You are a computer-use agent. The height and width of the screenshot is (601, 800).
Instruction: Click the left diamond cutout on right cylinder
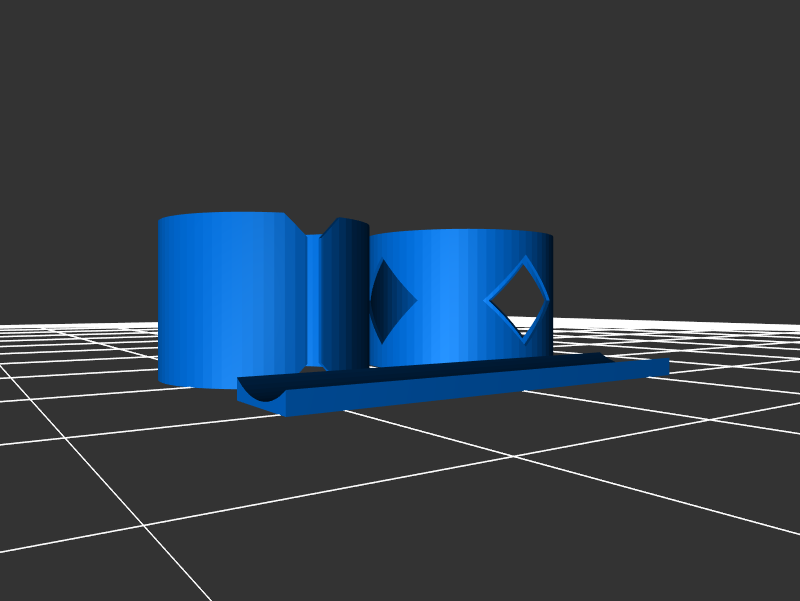(390, 299)
